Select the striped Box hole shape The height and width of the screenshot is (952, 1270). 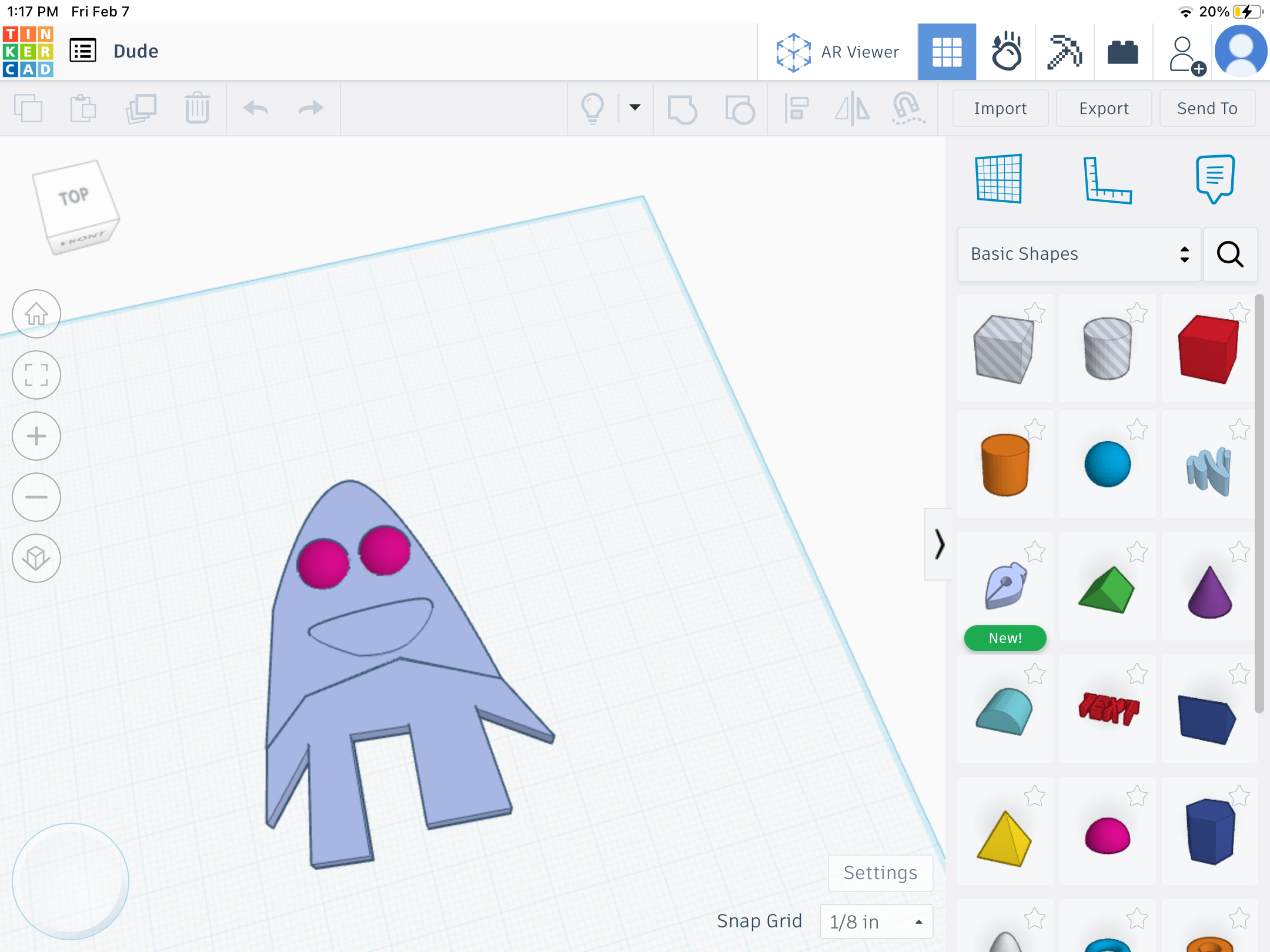click(1004, 349)
